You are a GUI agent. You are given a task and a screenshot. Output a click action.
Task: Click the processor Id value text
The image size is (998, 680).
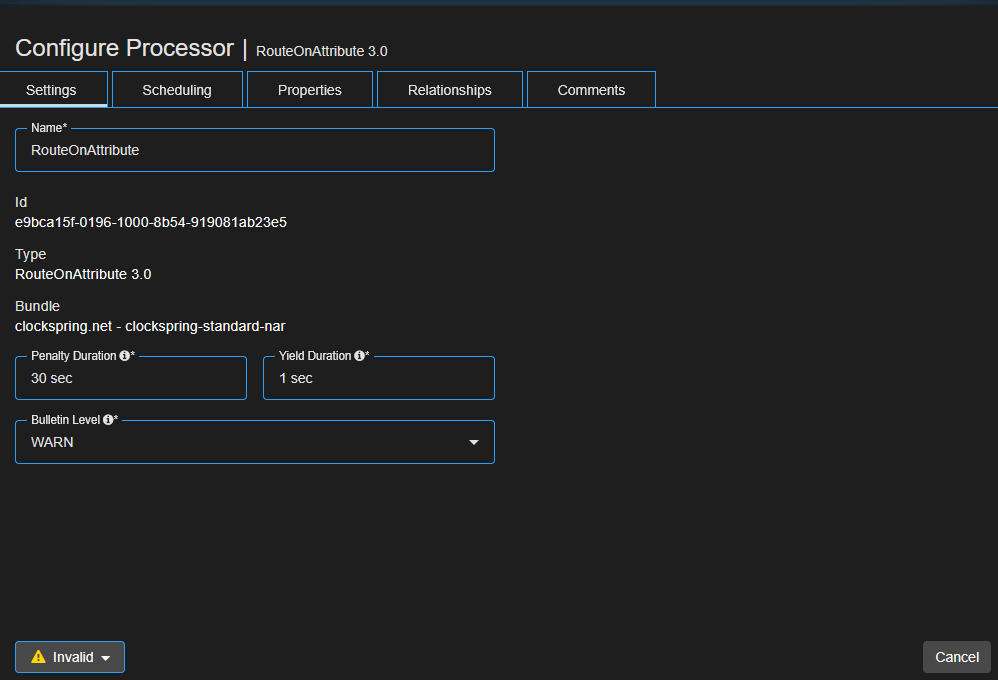pyautogui.click(x=150, y=222)
